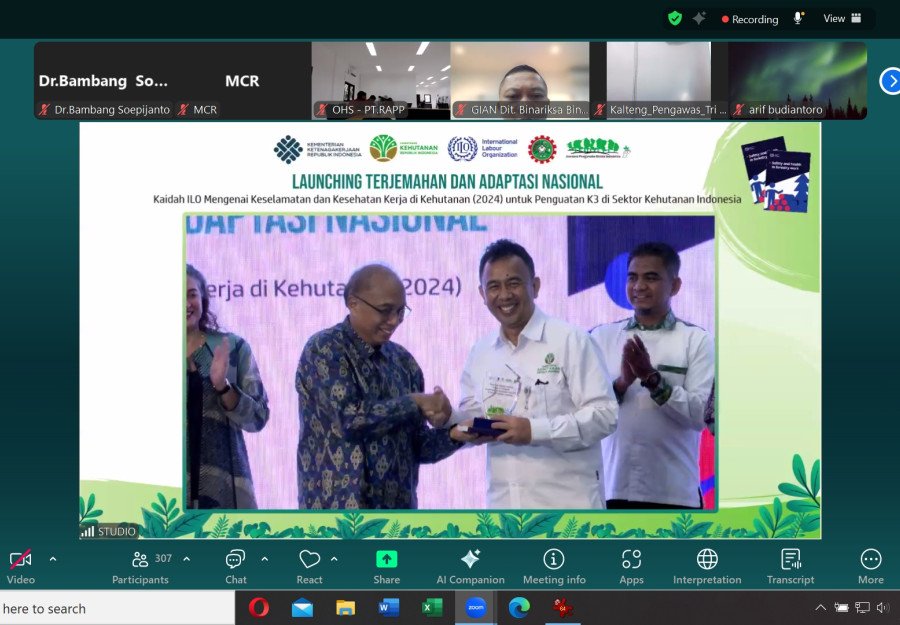Open Microsoft Word from taskbar
This screenshot has width=900, height=625.
[x=389, y=607]
